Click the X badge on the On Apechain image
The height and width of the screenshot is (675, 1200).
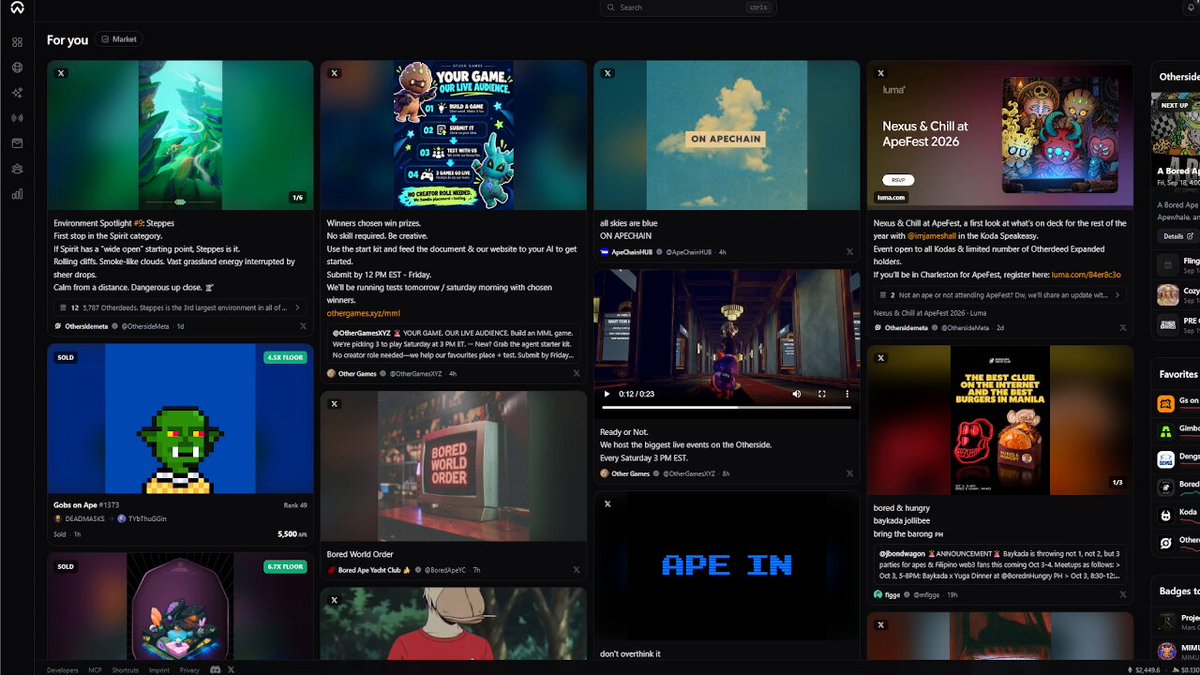[x=607, y=73]
